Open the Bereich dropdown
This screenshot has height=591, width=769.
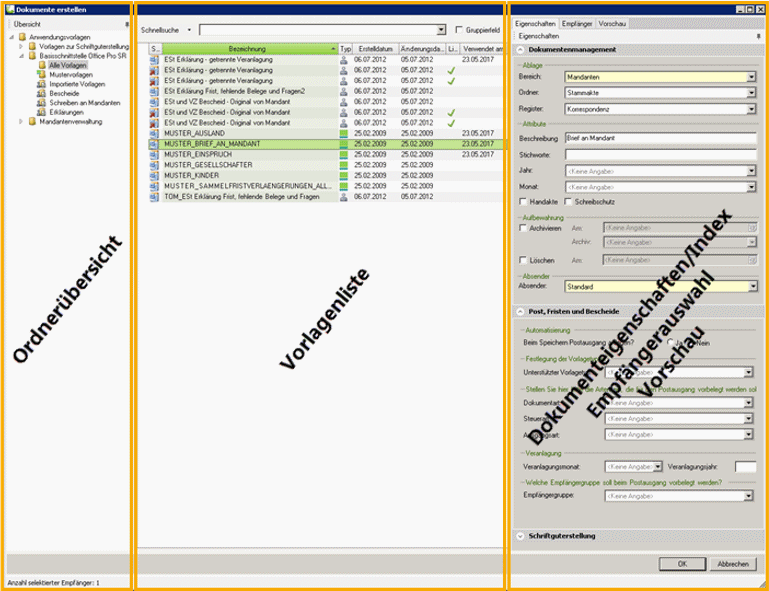[750, 76]
